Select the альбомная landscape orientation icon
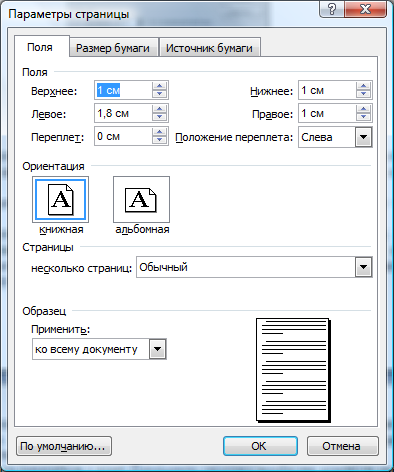The height and width of the screenshot is (472, 394). point(141,199)
